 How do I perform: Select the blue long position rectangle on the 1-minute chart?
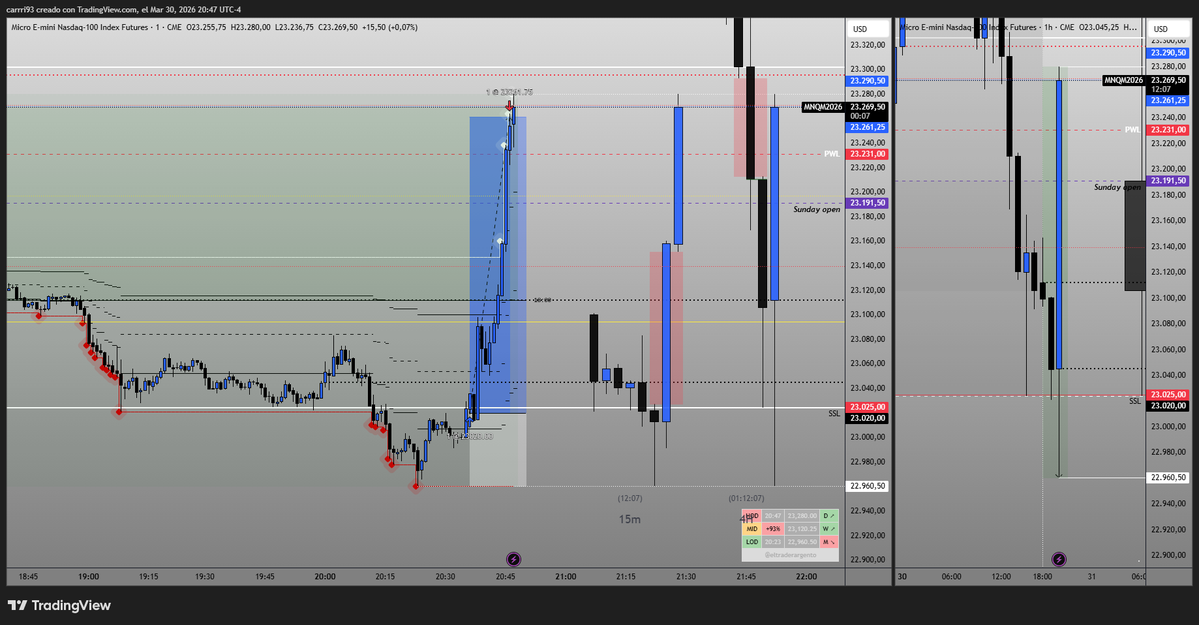click(x=498, y=265)
